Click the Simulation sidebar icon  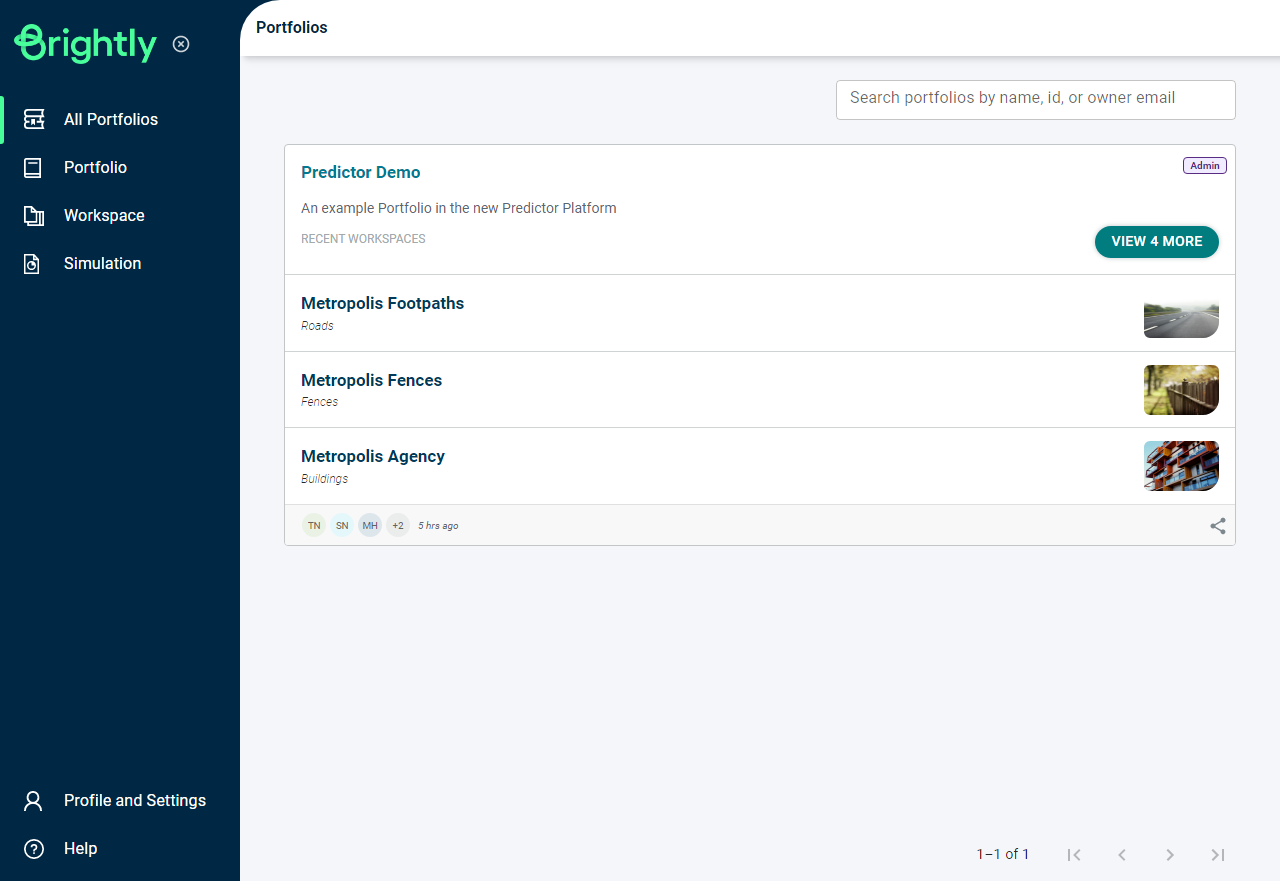32,263
